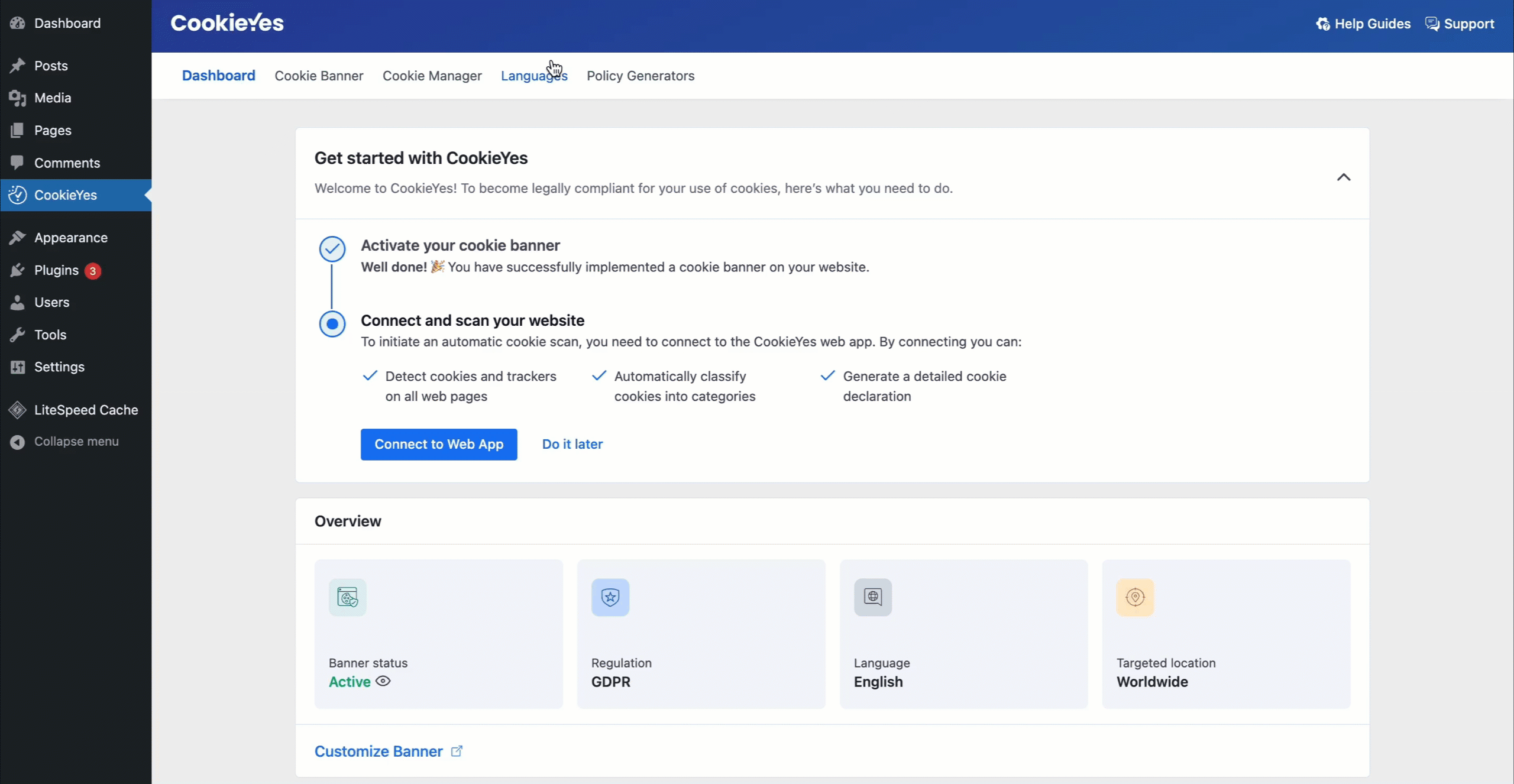Click the Connect and scan your website heading

(x=473, y=320)
